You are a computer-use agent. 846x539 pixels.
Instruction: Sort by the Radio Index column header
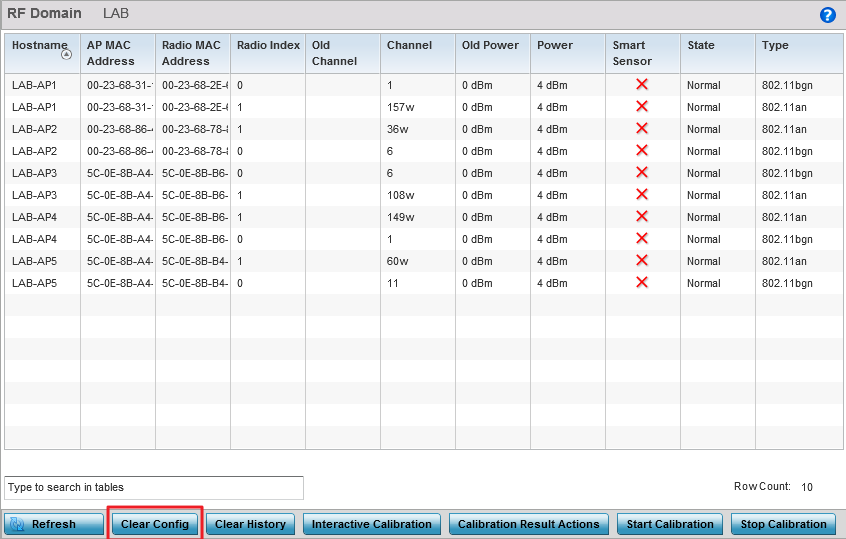pyautogui.click(x=267, y=45)
